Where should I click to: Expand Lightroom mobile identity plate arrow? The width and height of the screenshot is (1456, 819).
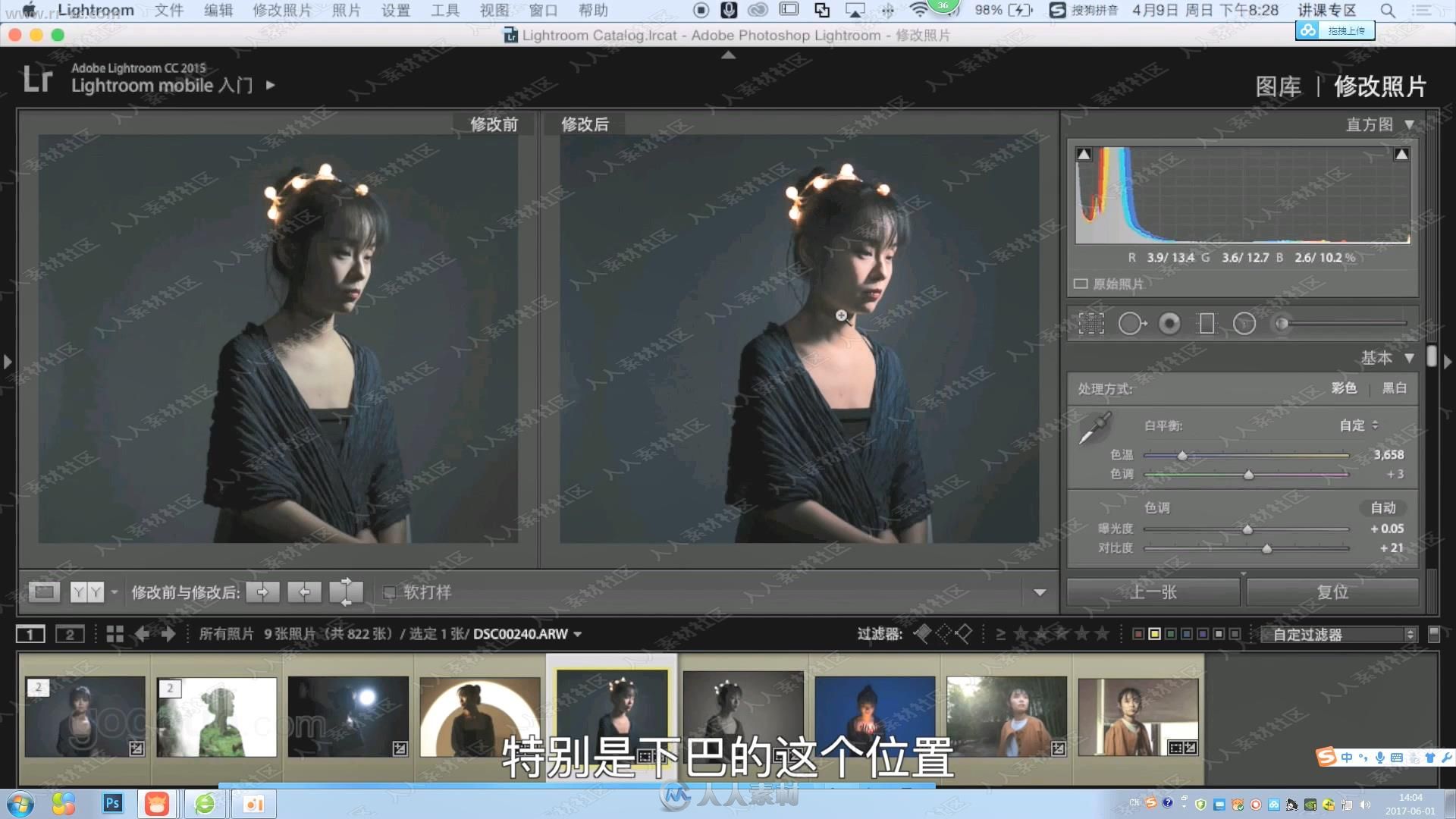point(271,85)
